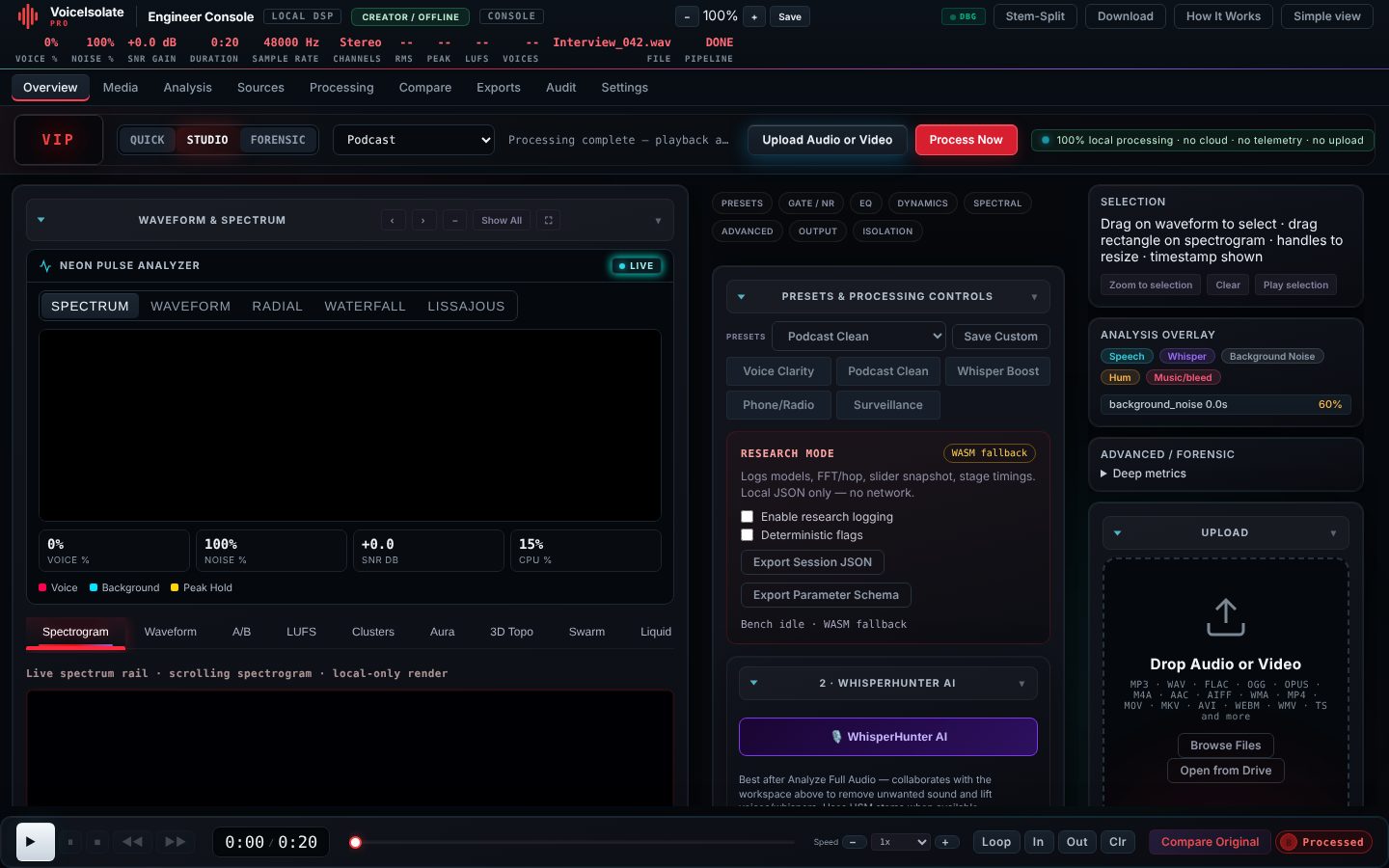The height and width of the screenshot is (868, 1389).
Task: Move the playback seek slider handle
Action: (x=355, y=842)
